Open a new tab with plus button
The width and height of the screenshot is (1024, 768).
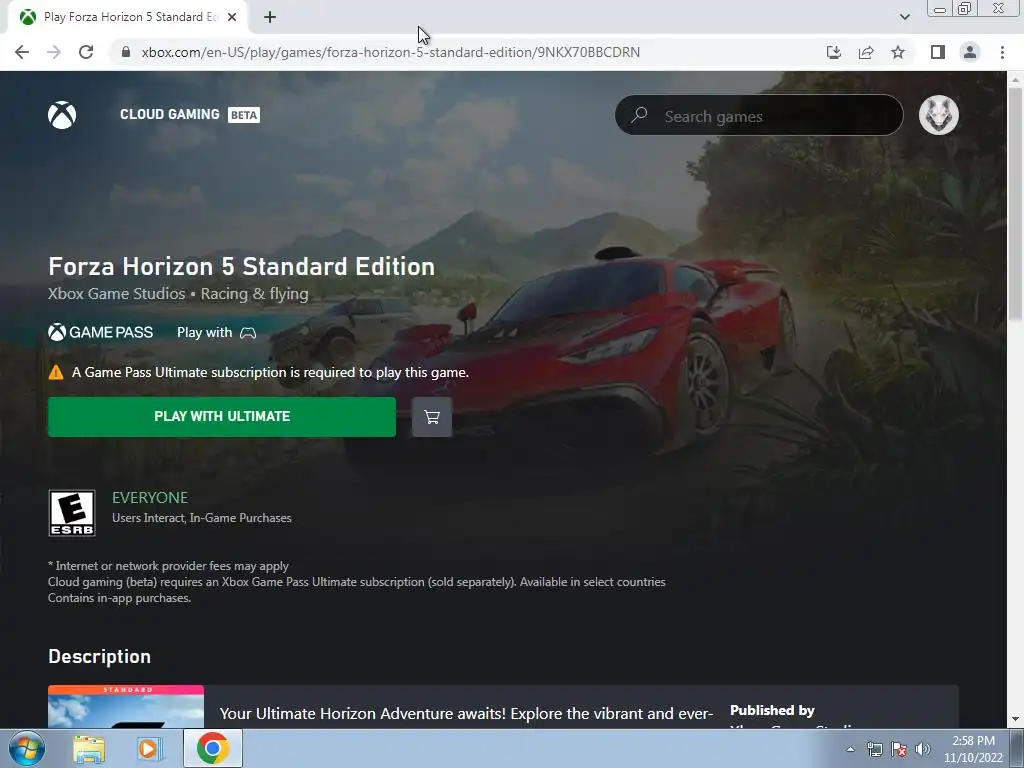pyautogui.click(x=270, y=17)
